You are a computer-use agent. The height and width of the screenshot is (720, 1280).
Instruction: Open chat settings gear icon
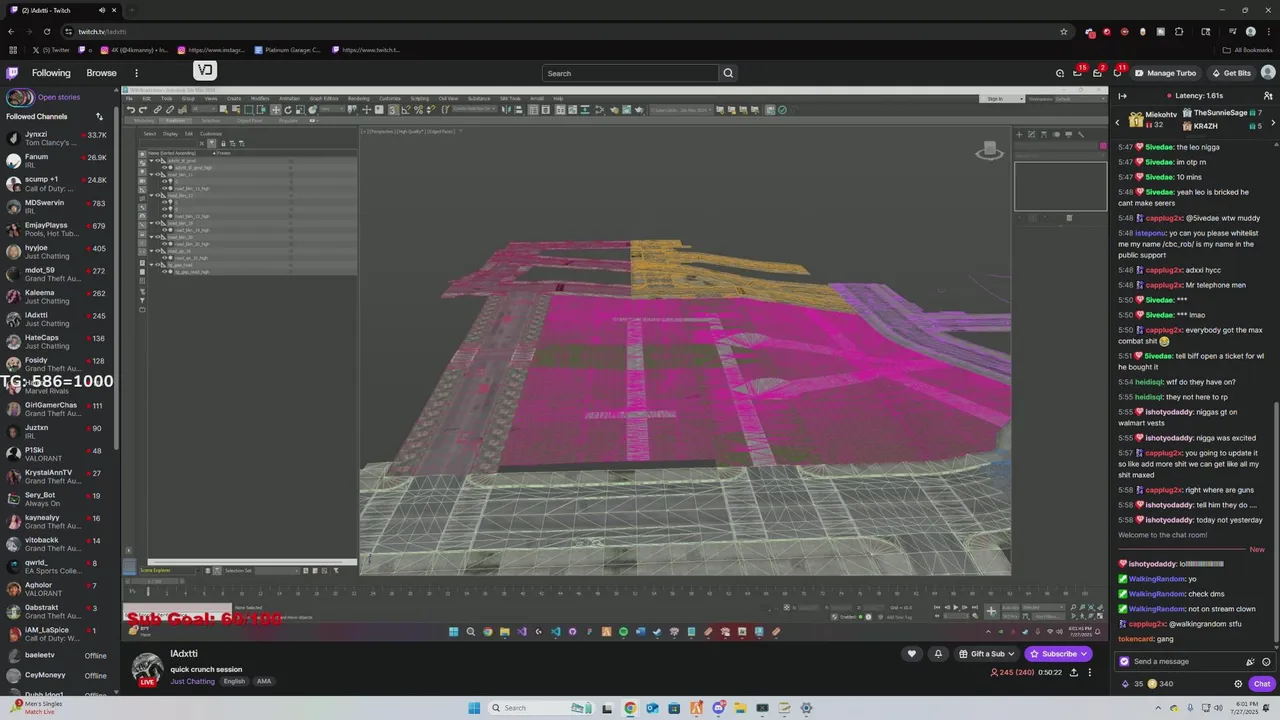1238,684
